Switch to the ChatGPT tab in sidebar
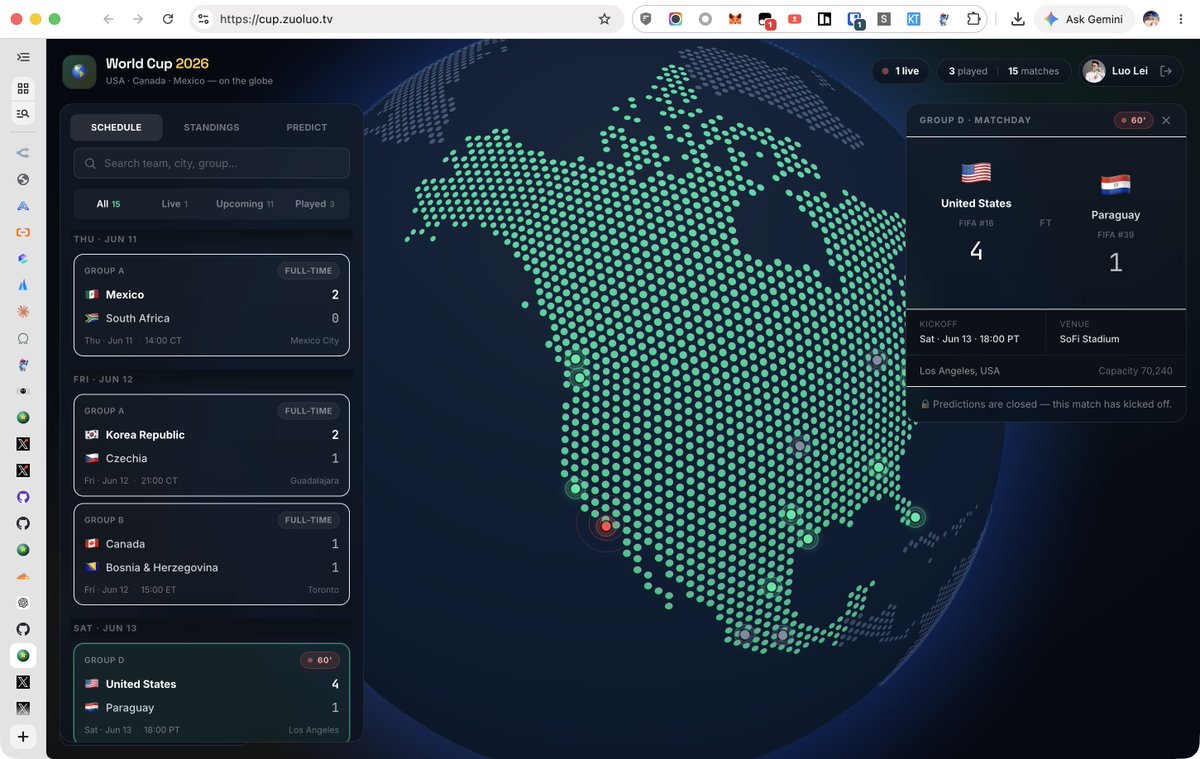 click(x=23, y=602)
